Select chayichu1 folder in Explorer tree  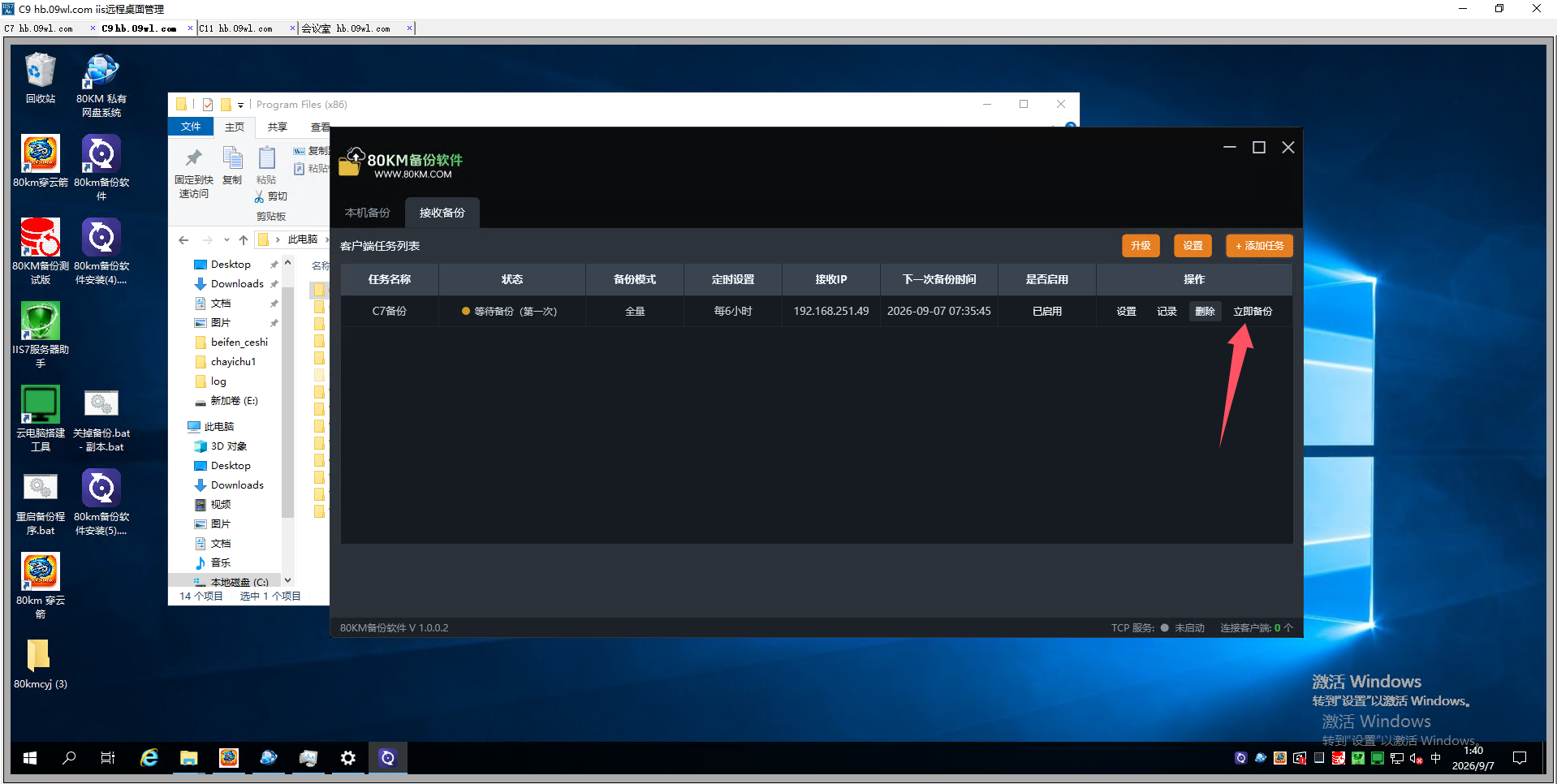[225, 362]
